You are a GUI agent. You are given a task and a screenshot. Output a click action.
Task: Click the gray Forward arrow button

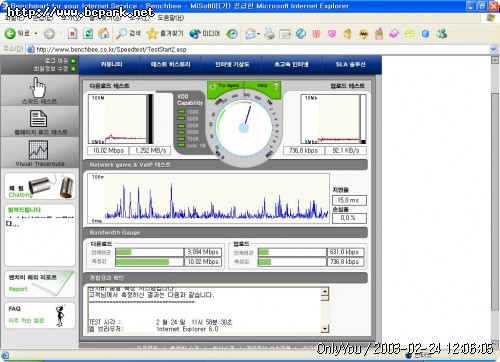click(49, 33)
